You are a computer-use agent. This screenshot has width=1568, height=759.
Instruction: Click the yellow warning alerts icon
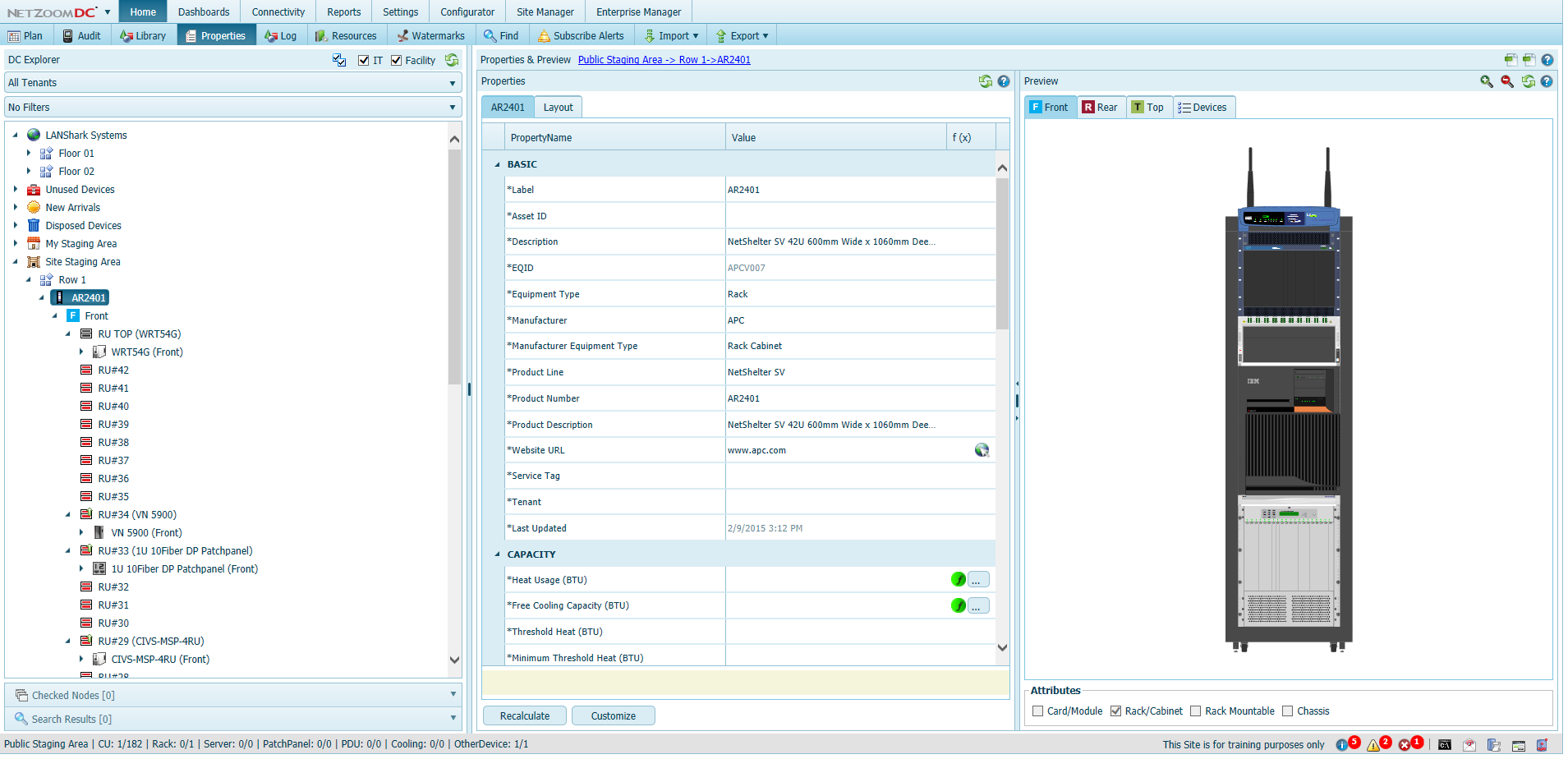click(x=1373, y=745)
